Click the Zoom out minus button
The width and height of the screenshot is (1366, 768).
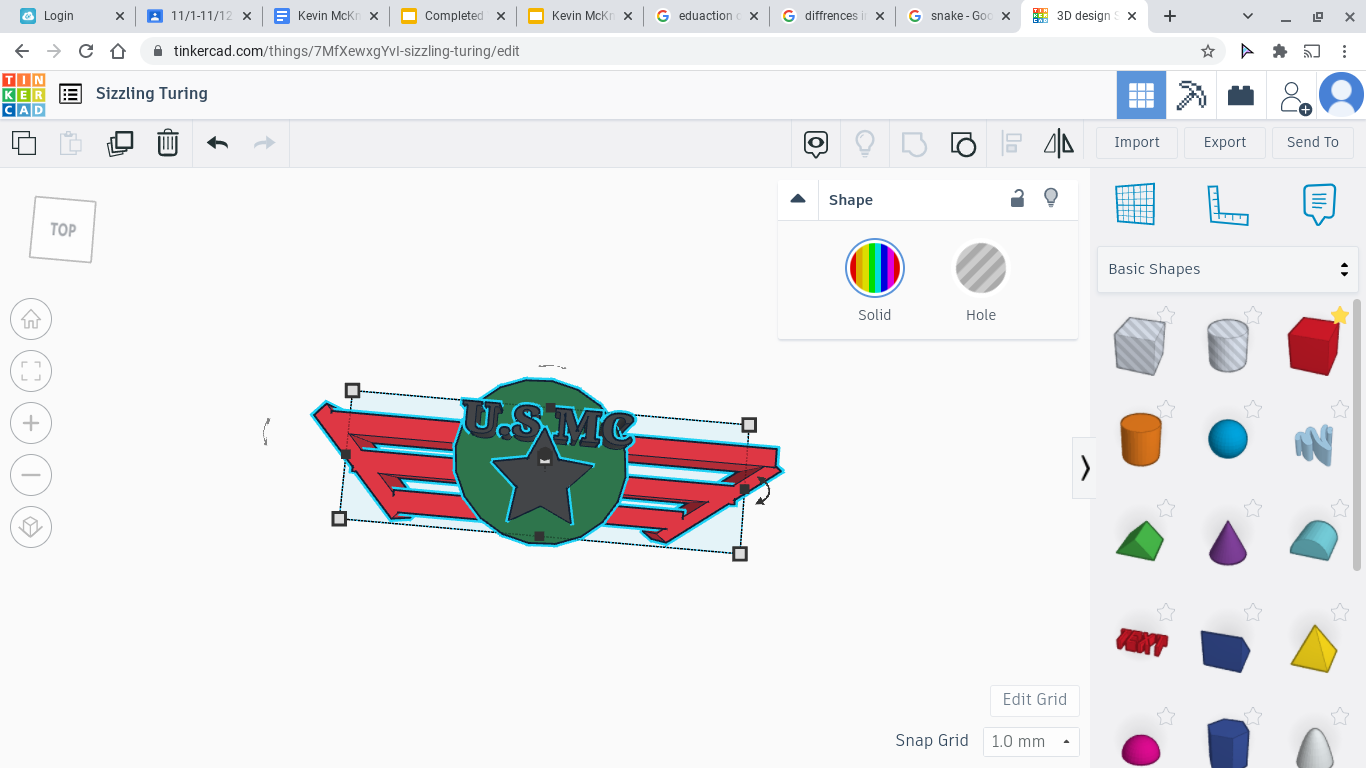tap(31, 475)
